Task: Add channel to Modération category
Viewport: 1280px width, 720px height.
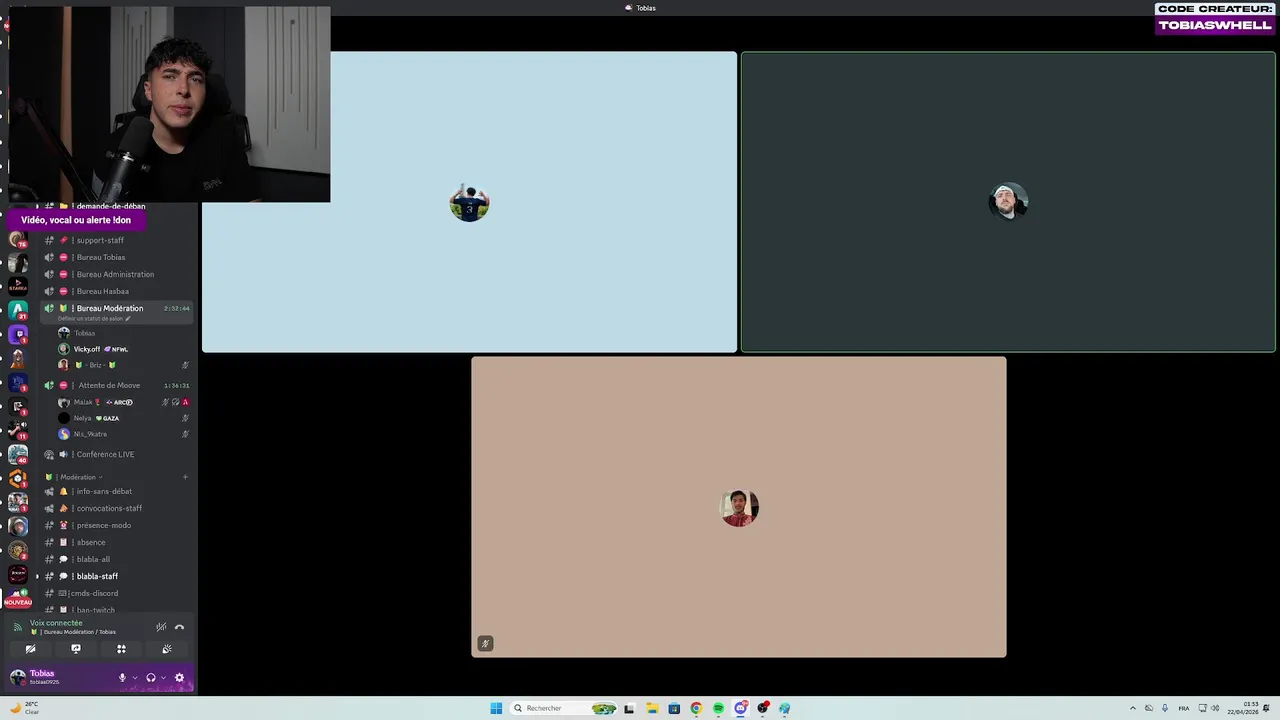Action: (185, 477)
